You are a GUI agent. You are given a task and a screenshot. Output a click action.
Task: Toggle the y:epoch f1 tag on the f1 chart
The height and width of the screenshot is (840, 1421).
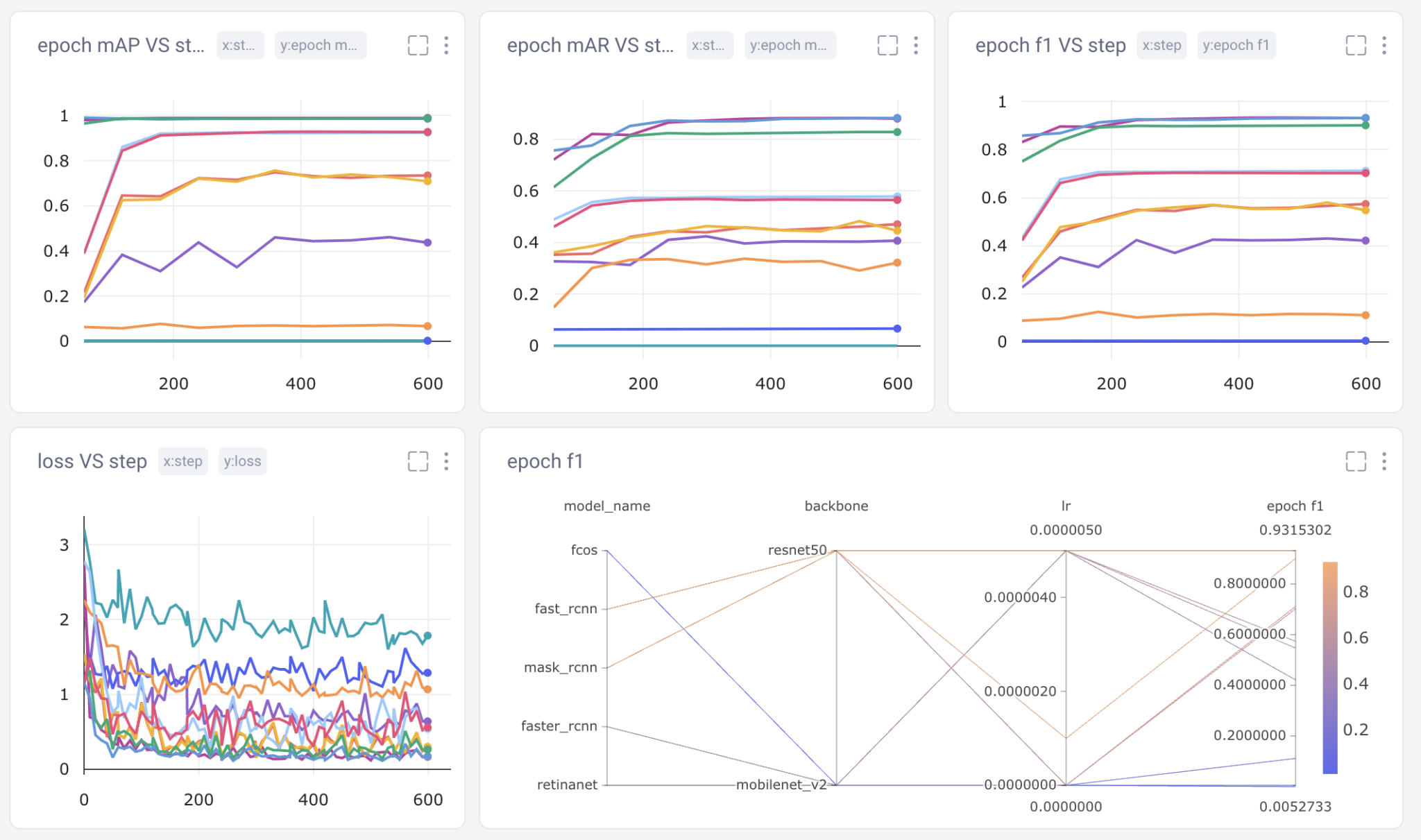point(1236,45)
